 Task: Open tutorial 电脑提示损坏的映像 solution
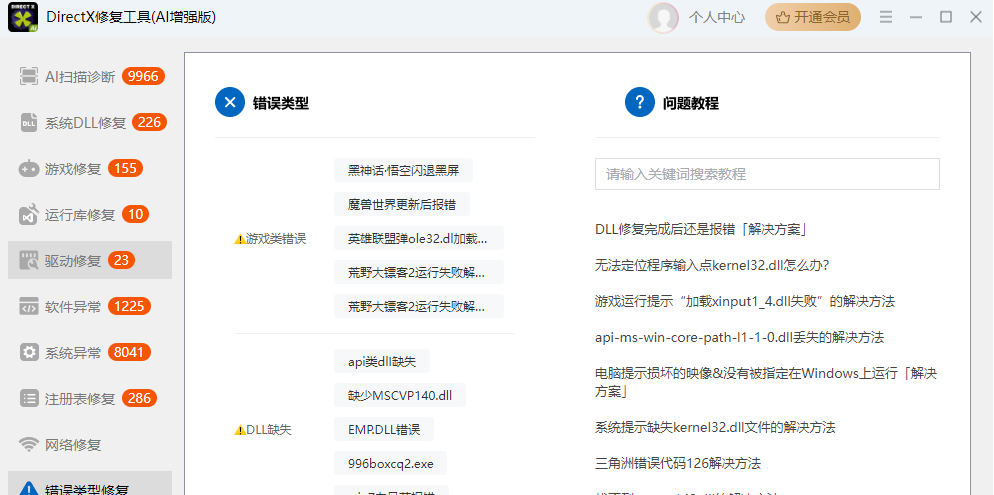766,382
